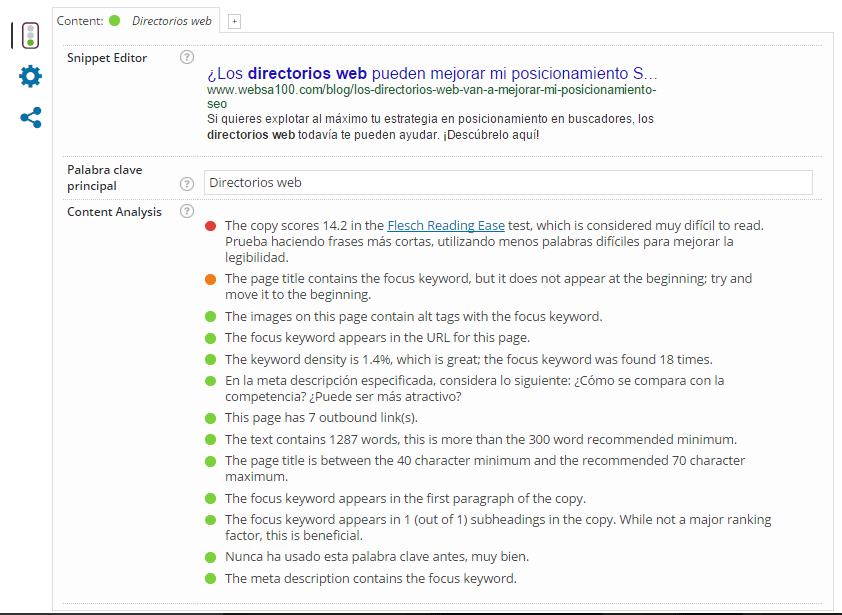
Task: Click the orange page title warning indicator
Action: click(x=210, y=279)
